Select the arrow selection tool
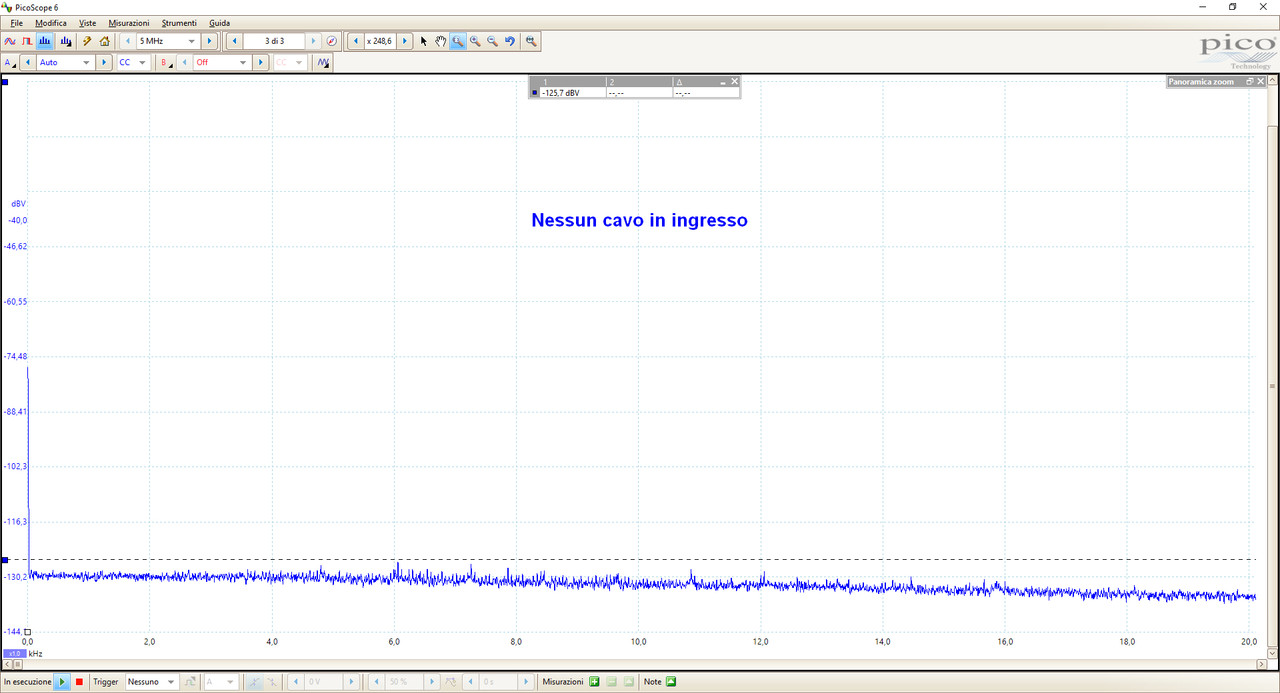The width and height of the screenshot is (1280, 693). point(423,41)
